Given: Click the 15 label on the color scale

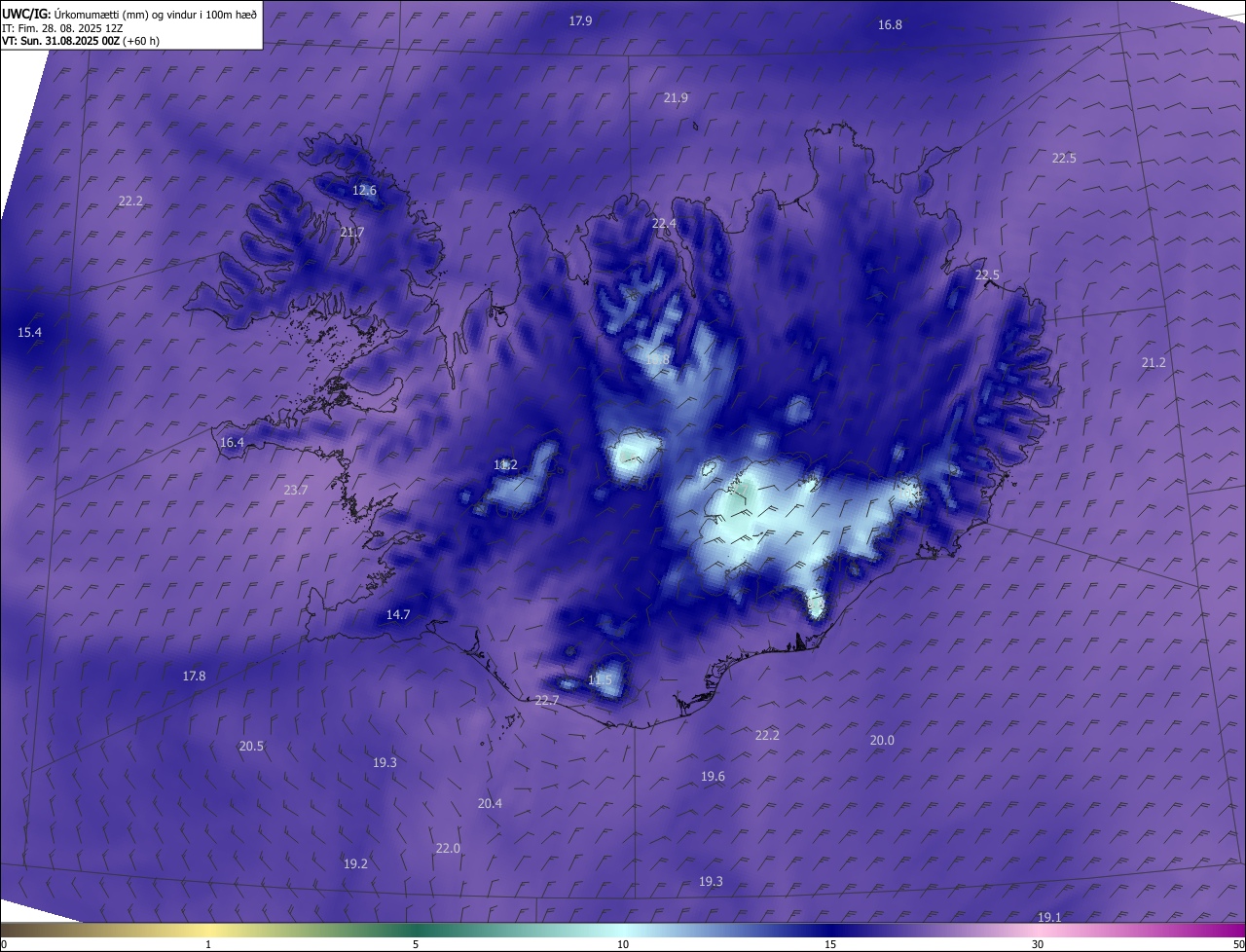Looking at the screenshot, I should coord(830,944).
